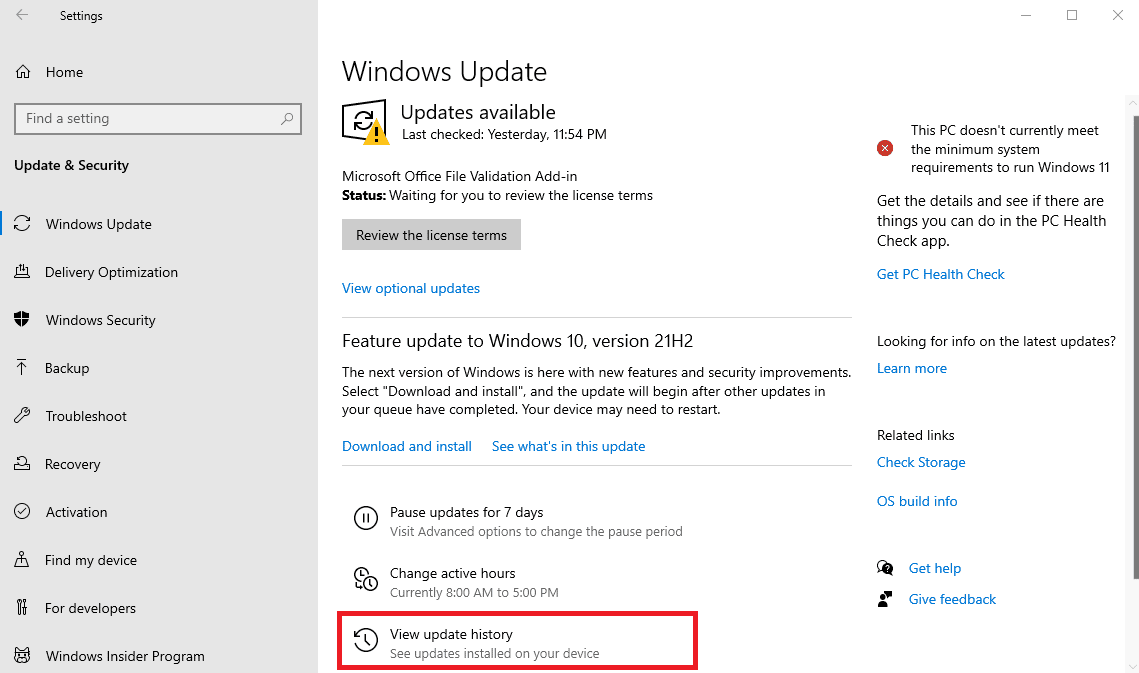This screenshot has height=673, width=1139.
Task: Open the Check Storage link
Action: click(920, 462)
